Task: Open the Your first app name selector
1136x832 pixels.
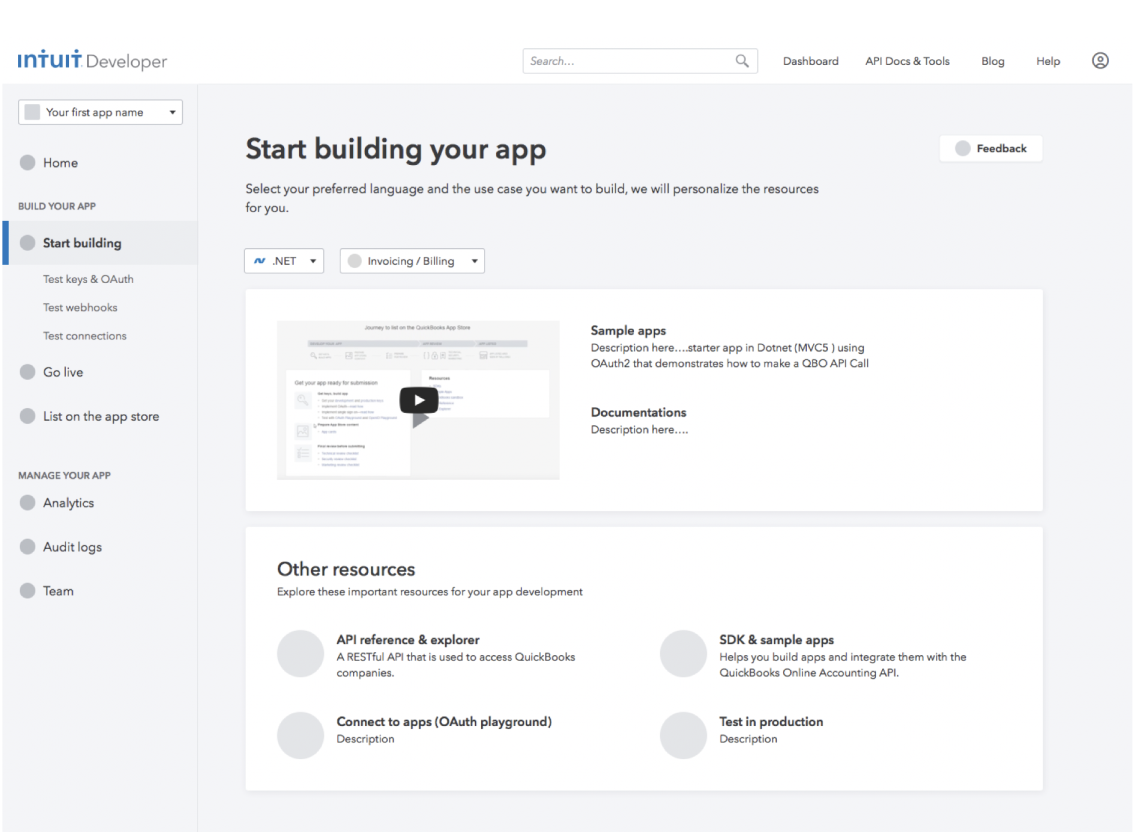Action: [100, 112]
